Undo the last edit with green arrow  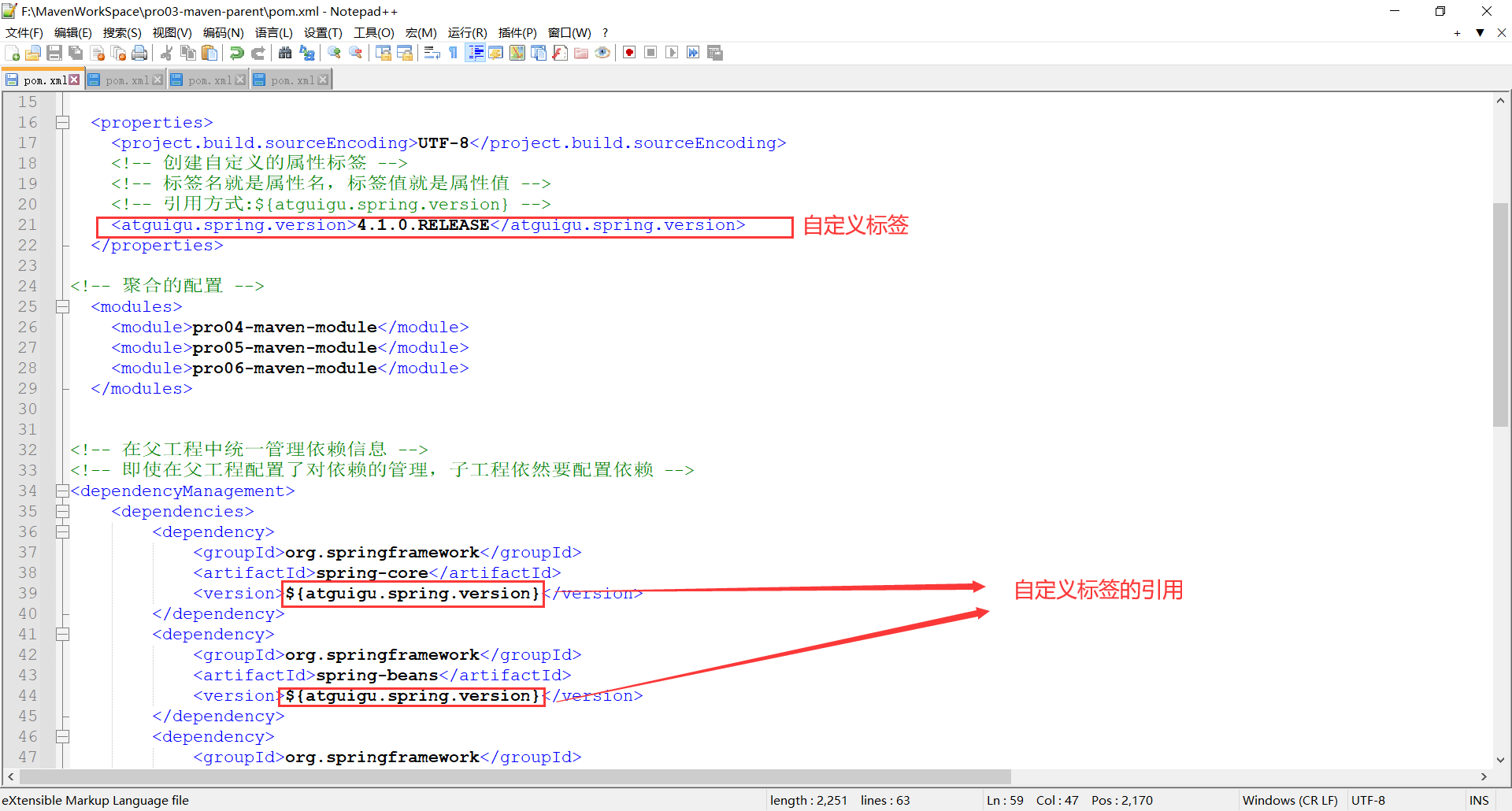236,53
